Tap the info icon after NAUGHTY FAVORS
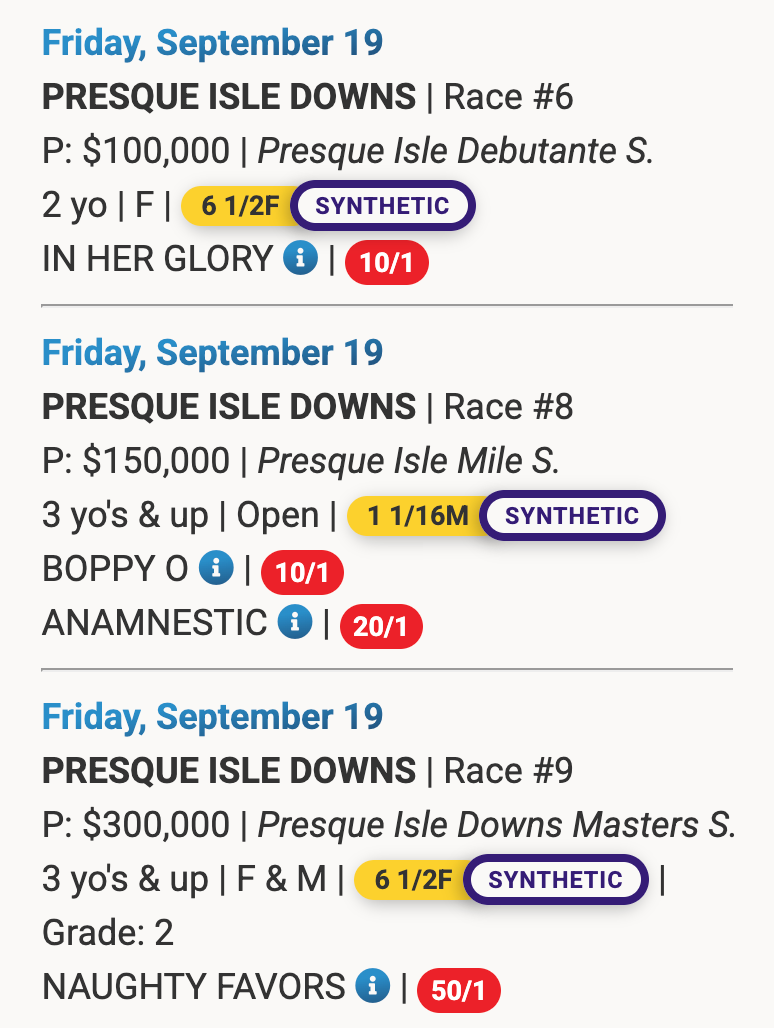774x1028 pixels. click(x=372, y=987)
